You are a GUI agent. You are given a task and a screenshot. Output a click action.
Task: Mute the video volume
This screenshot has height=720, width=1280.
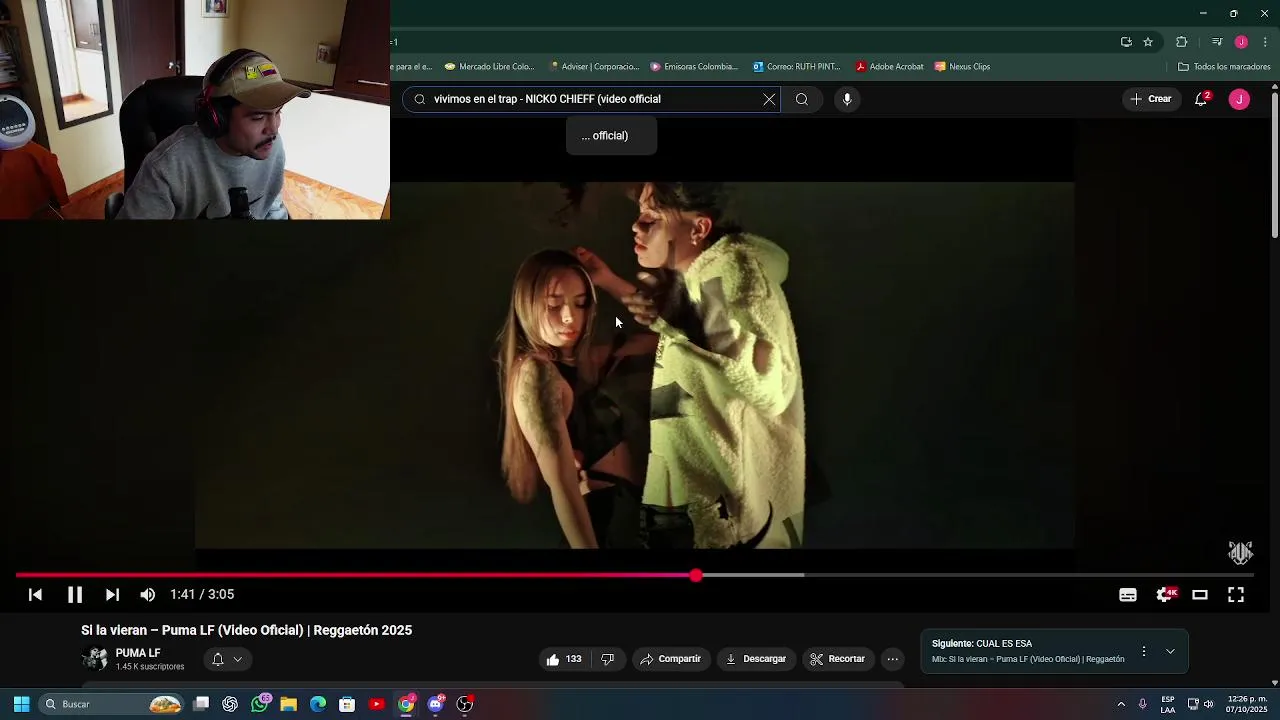click(148, 595)
